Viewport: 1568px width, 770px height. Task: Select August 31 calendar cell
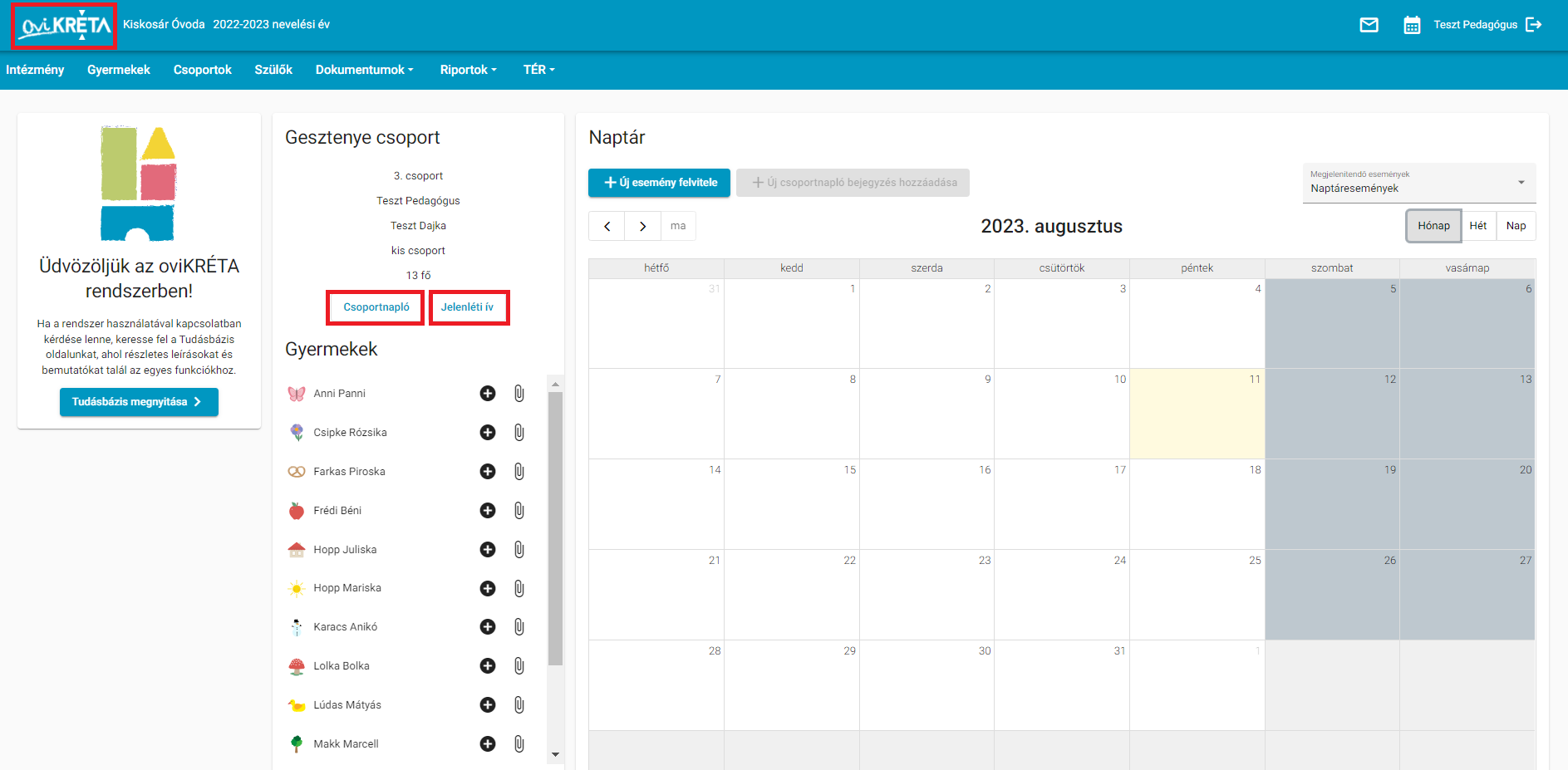(1062, 685)
